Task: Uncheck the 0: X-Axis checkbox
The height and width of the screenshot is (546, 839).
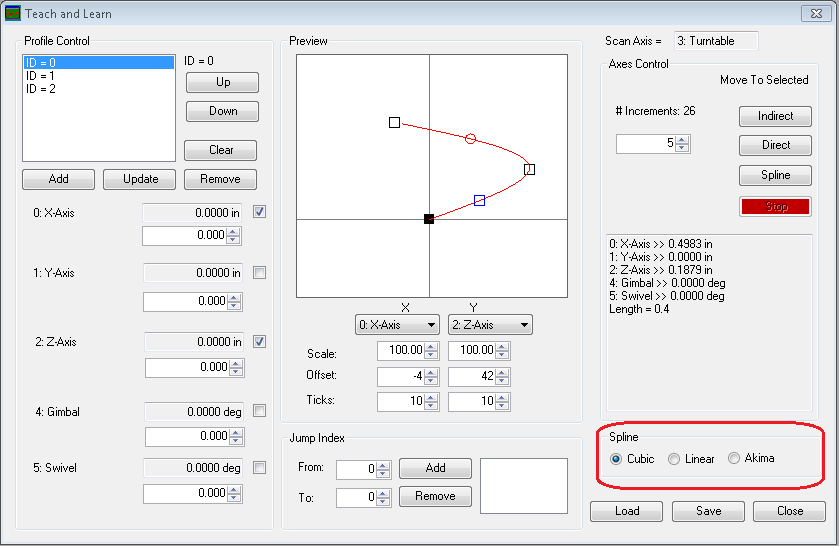Action: [259, 212]
